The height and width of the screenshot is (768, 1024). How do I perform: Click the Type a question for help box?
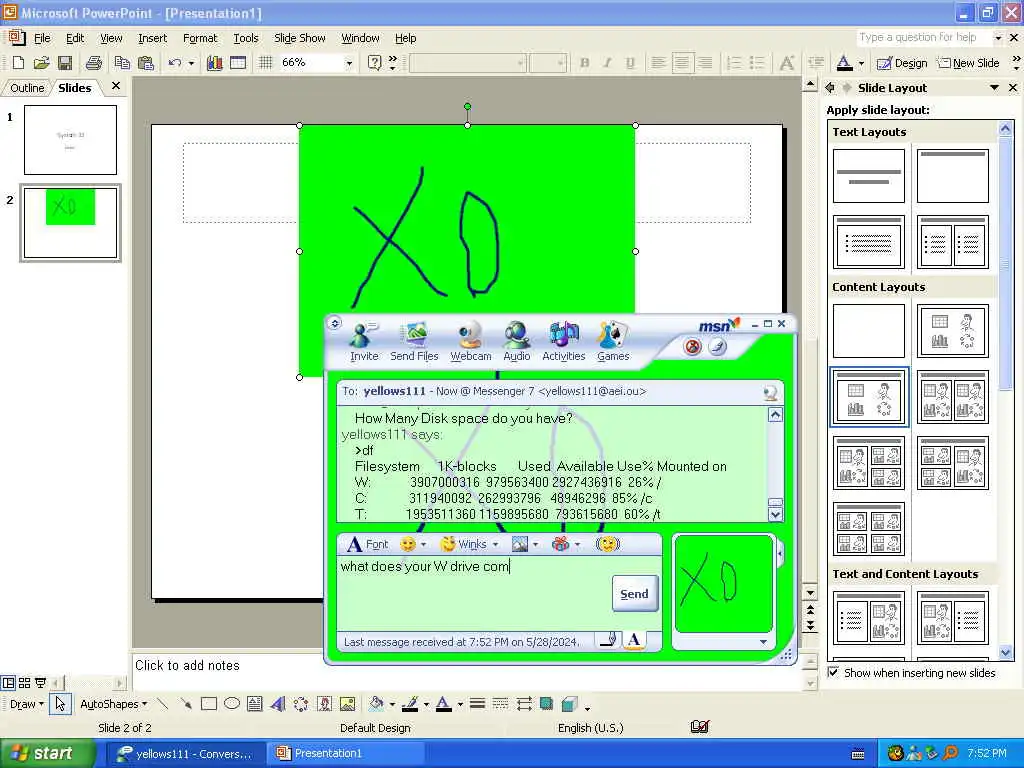922,37
